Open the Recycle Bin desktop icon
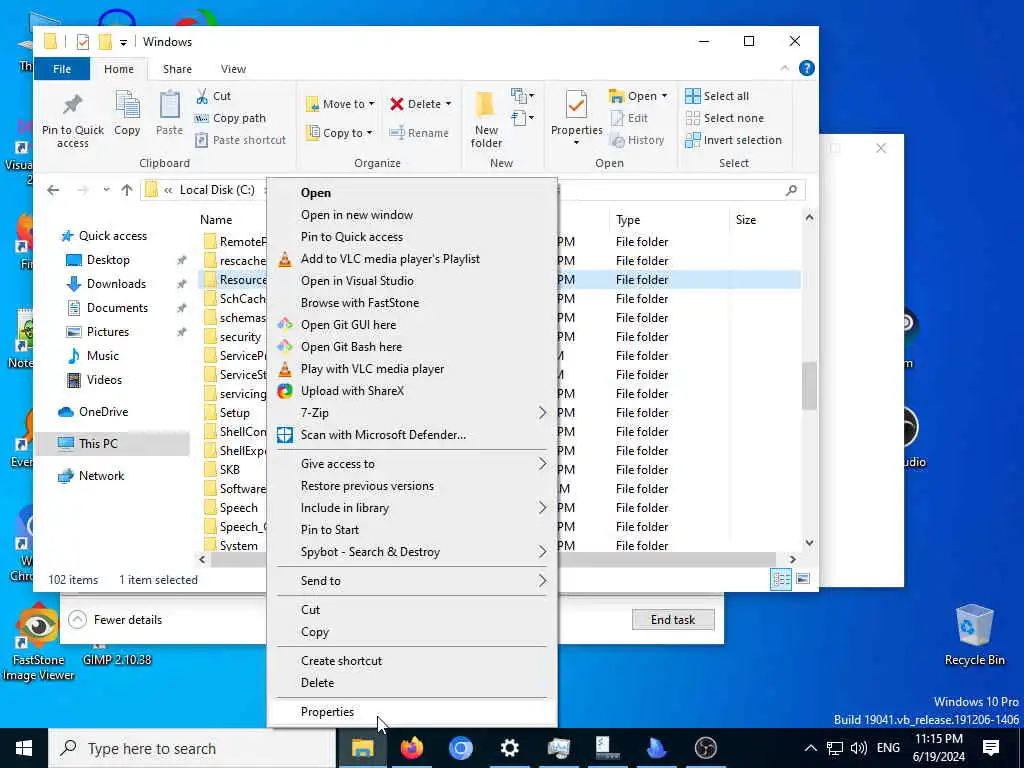This screenshot has height=768, width=1024. [974, 635]
